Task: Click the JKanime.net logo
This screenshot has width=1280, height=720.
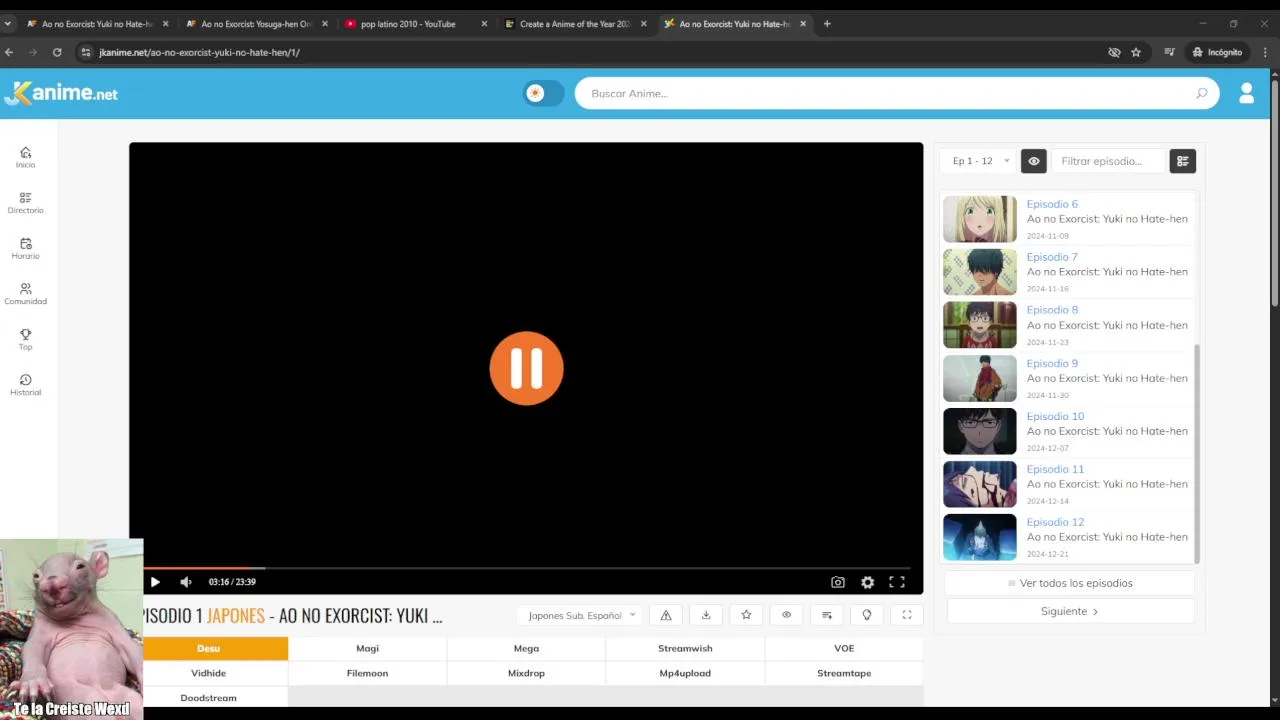Action: pos(61,93)
